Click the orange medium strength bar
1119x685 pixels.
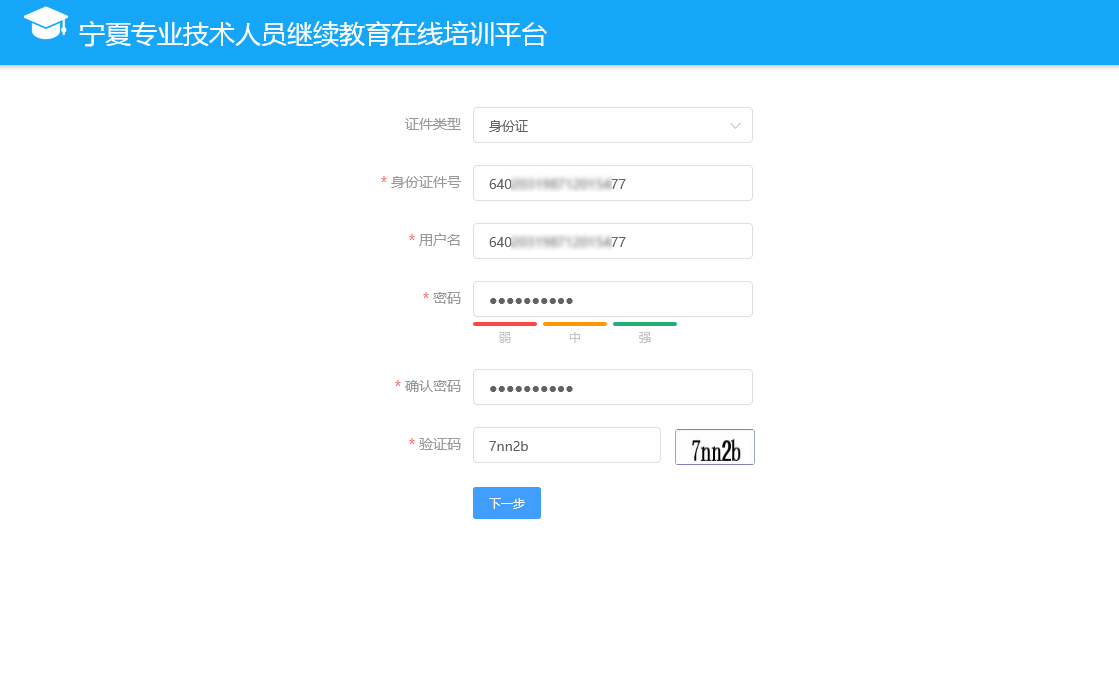coord(574,324)
